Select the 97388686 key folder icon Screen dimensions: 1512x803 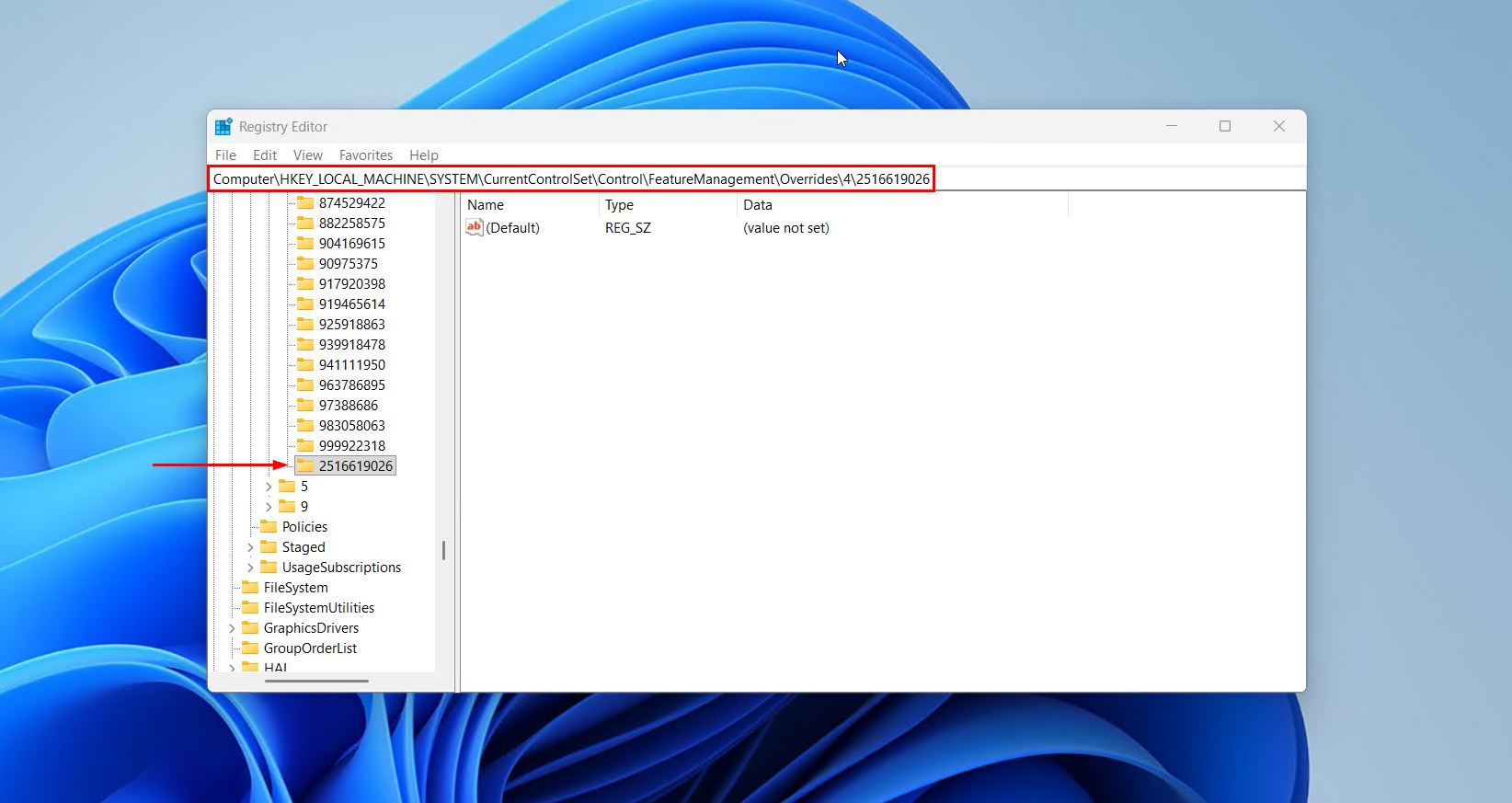[x=305, y=405]
